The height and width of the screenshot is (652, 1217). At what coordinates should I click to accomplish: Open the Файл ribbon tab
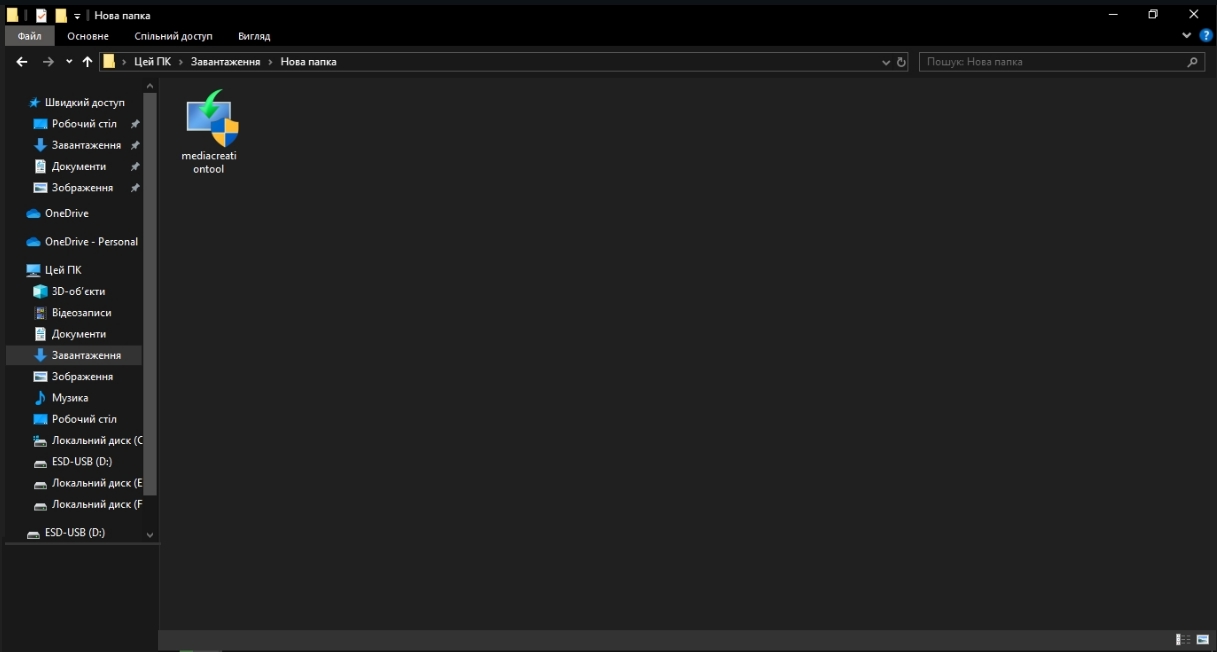(x=29, y=36)
